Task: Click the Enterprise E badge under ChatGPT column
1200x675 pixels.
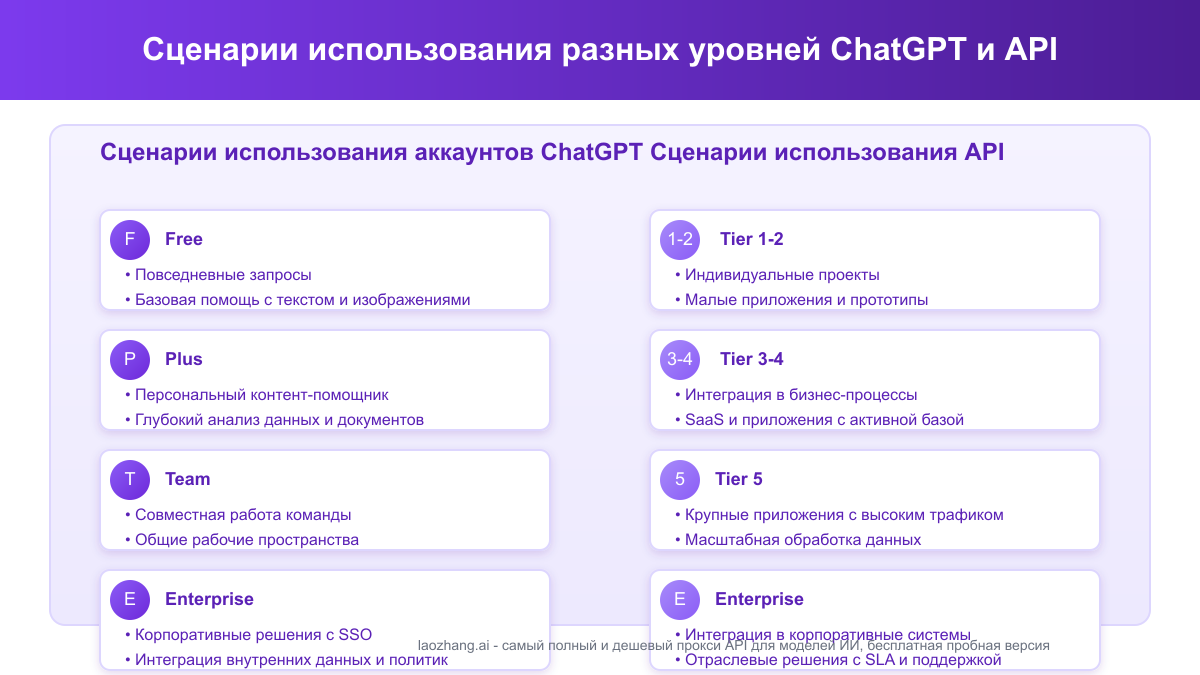Action: point(129,600)
